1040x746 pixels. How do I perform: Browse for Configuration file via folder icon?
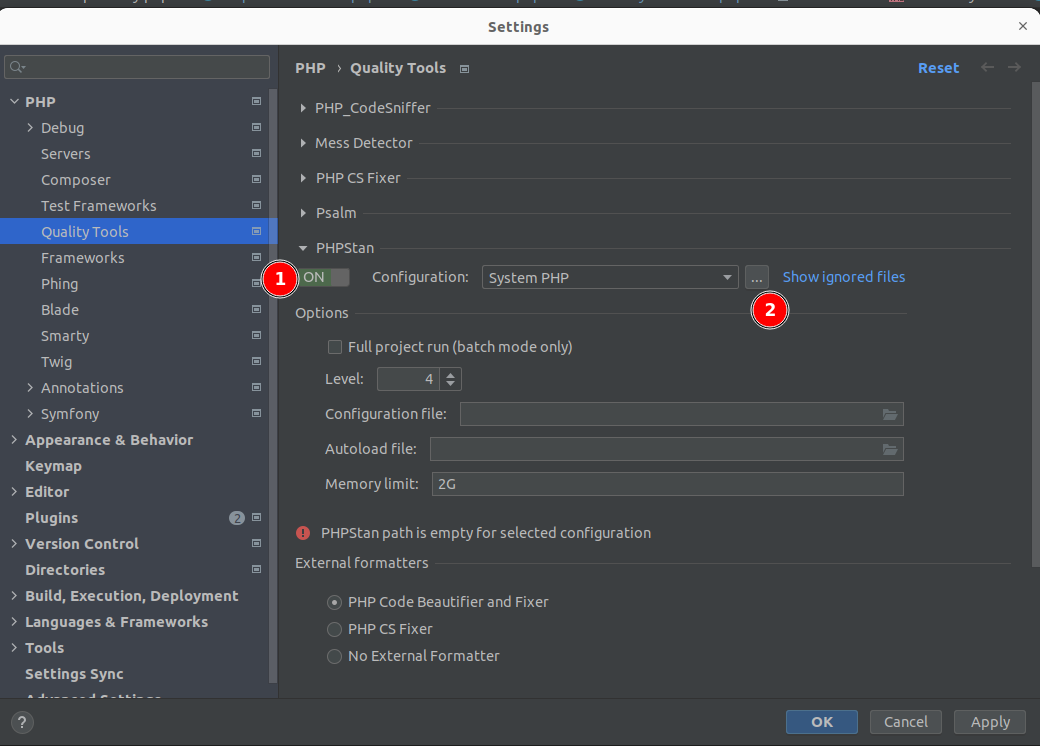click(889, 414)
